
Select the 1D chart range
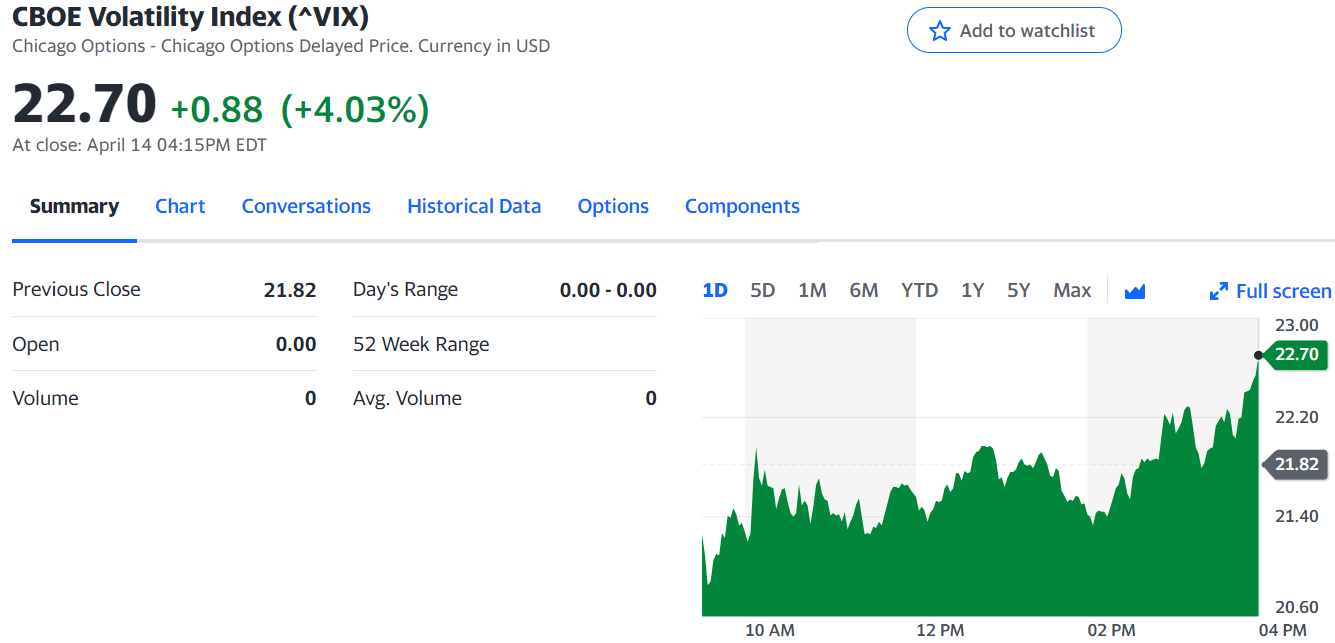point(715,290)
